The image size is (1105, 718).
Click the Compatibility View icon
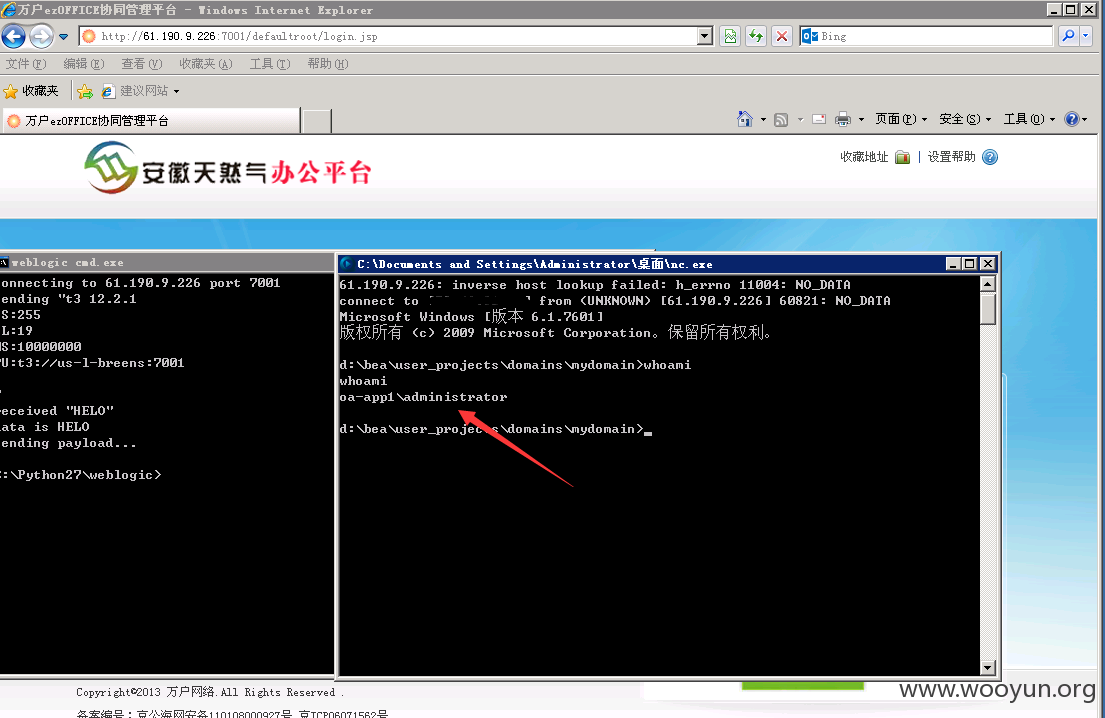click(730, 36)
